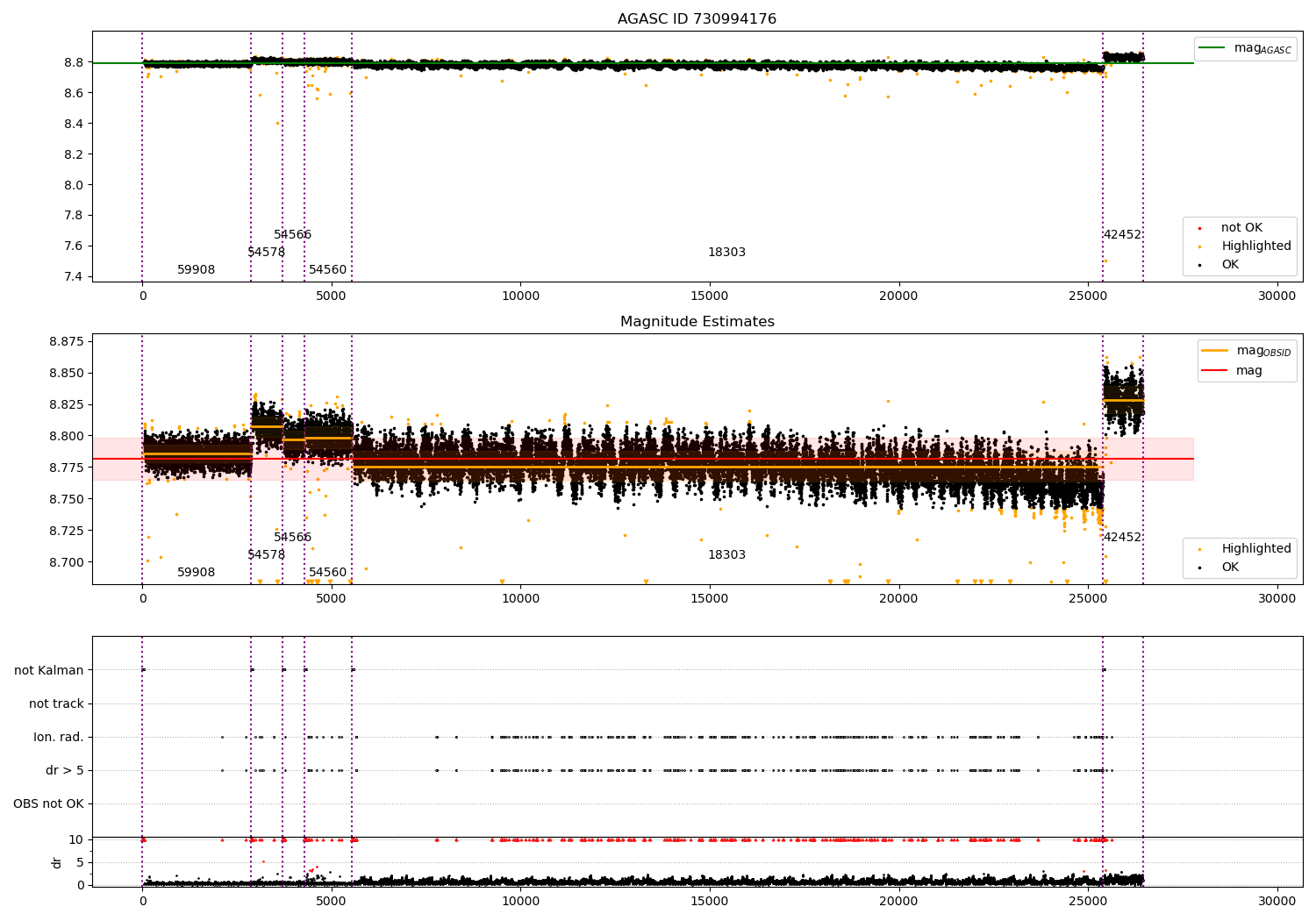Click obsid label 18303 in Magnitude Estimates plot

[726, 555]
